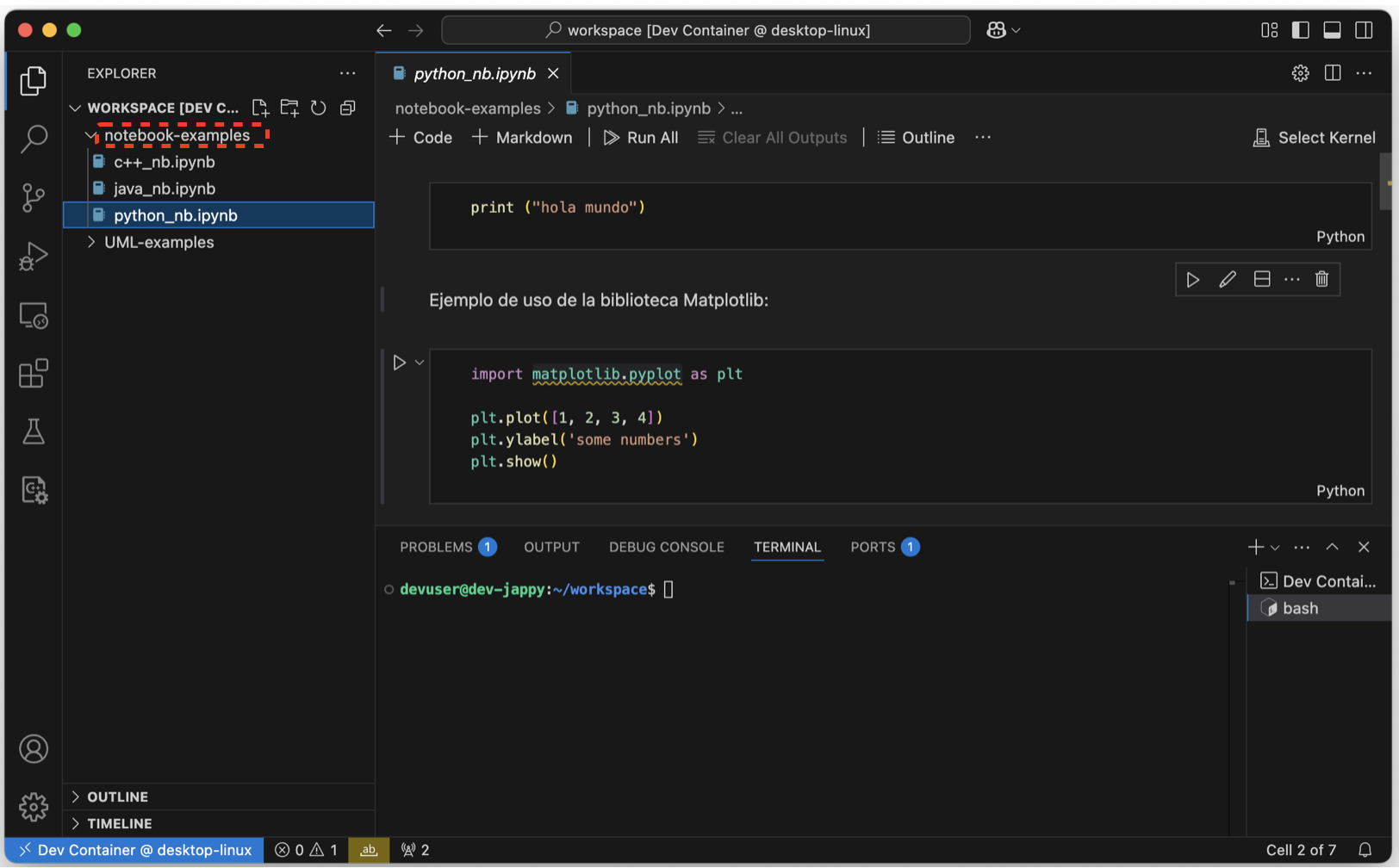
Task: Open the Manage gear in activity bar
Action: point(34,807)
